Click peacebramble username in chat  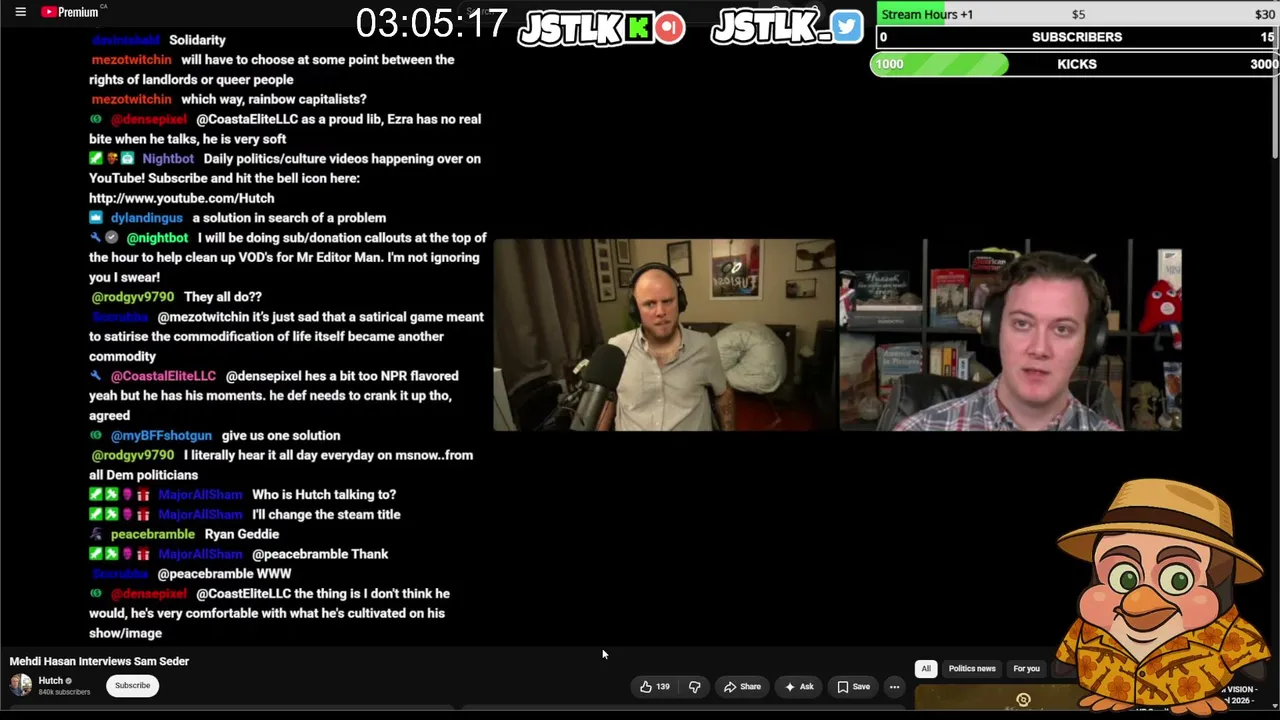[153, 534]
